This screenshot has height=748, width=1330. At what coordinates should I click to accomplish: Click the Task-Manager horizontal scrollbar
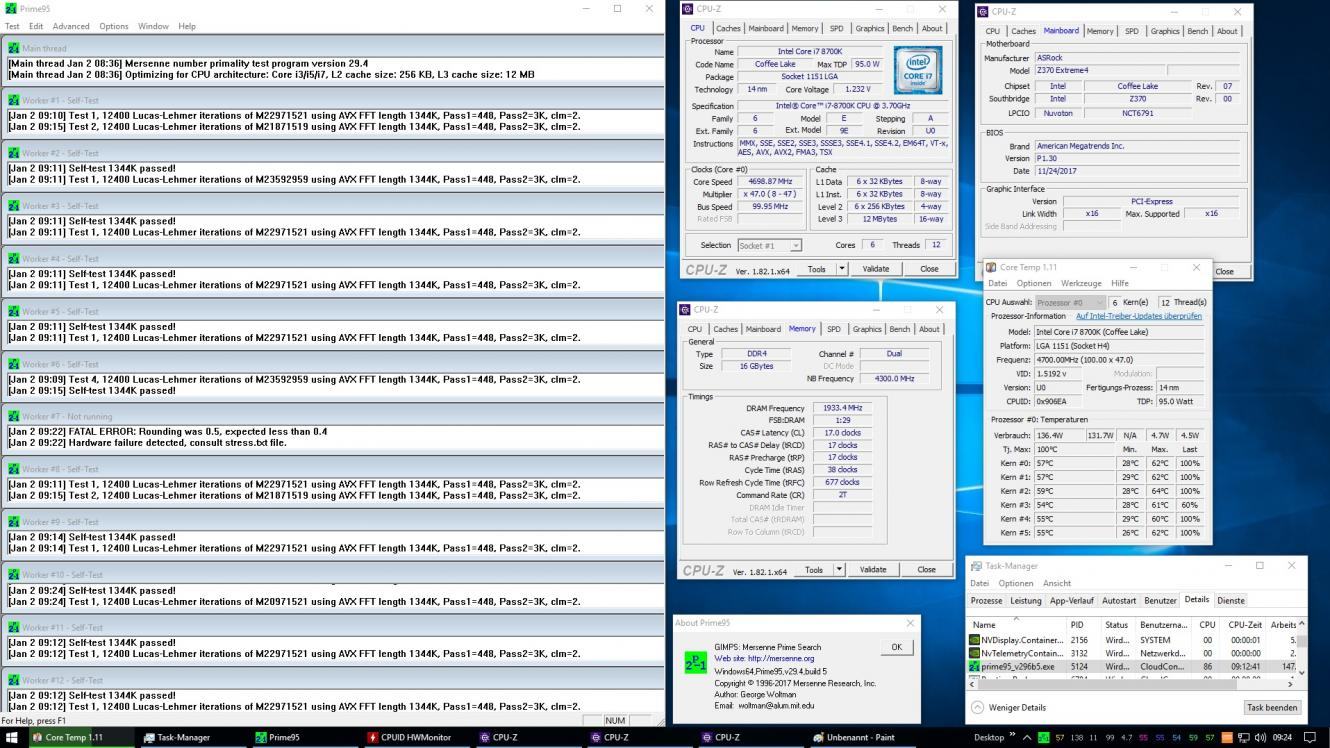click(1130, 684)
